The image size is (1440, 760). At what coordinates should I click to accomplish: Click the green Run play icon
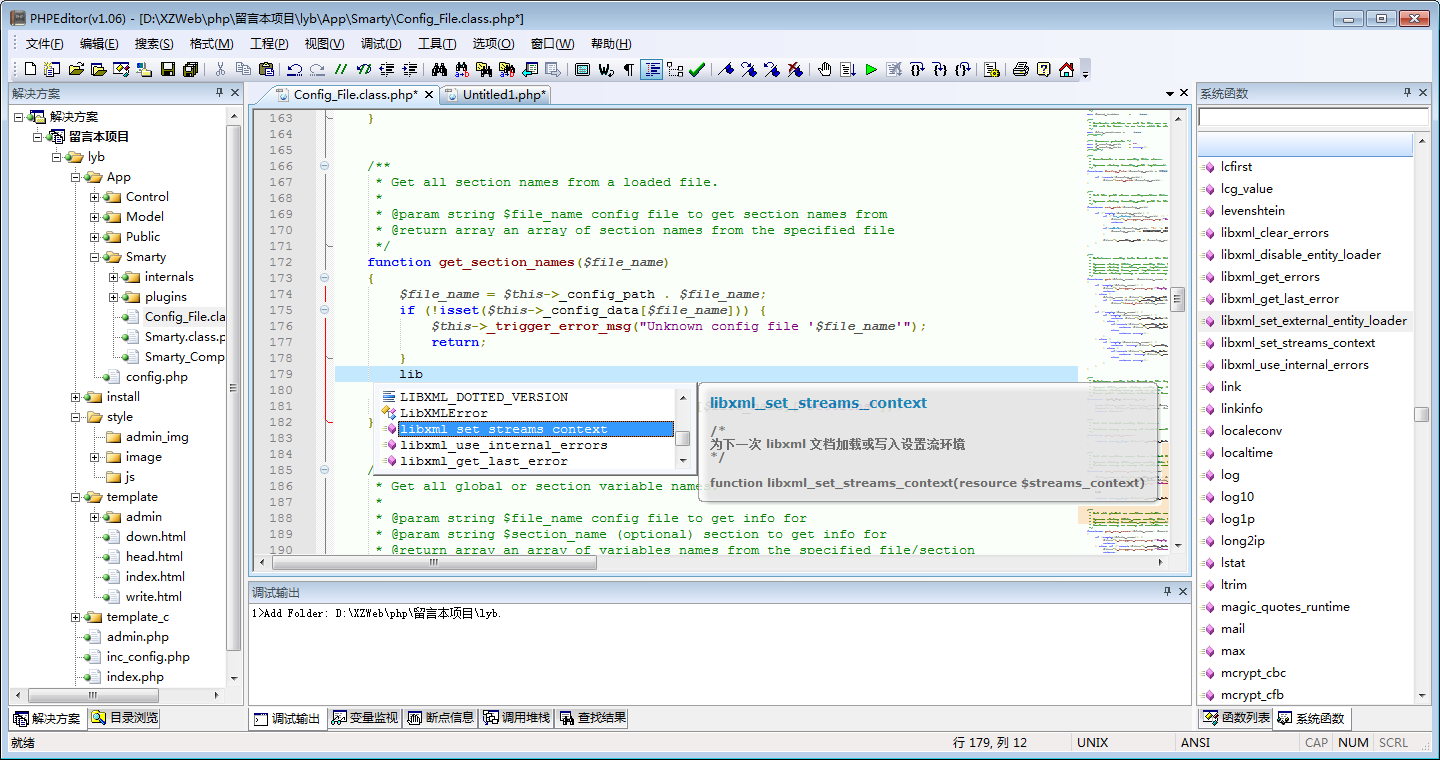pos(871,69)
